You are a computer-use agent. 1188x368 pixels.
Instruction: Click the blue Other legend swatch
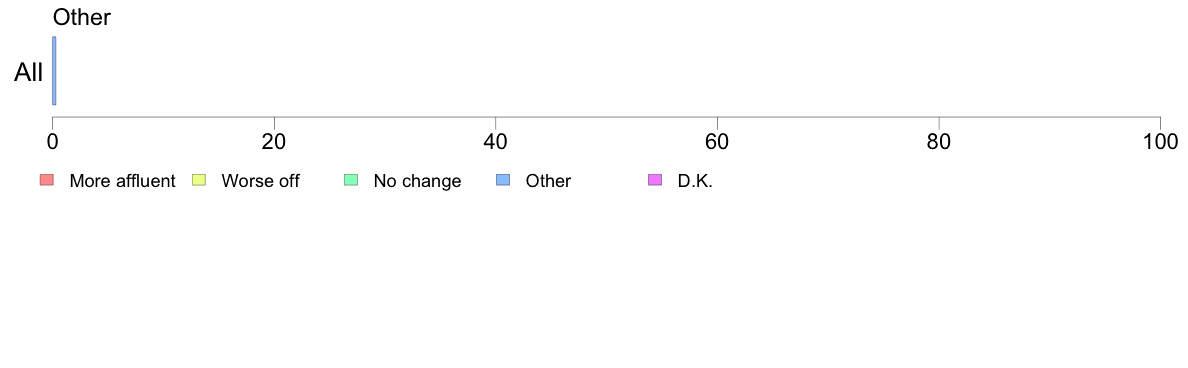[503, 180]
